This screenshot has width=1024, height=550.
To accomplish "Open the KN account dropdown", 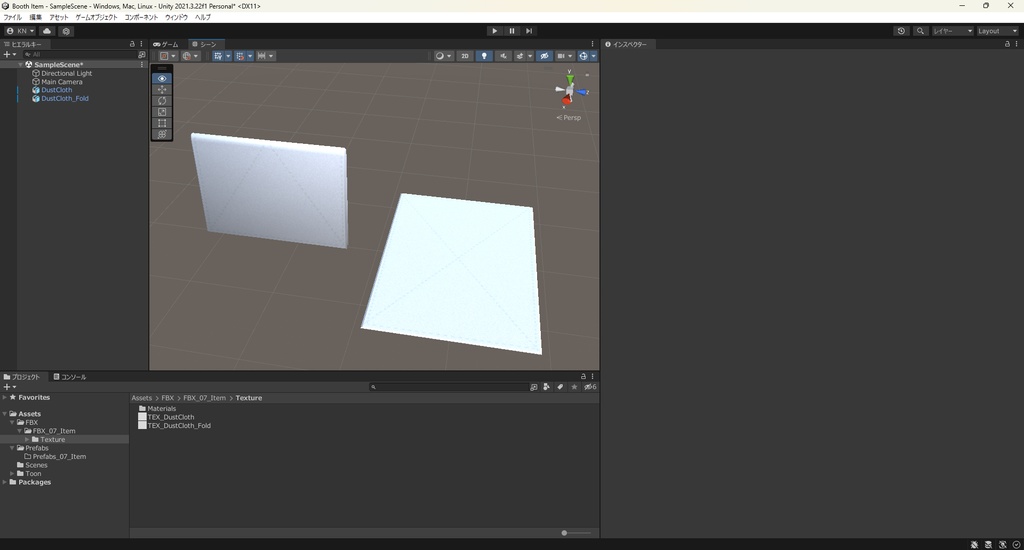I will point(20,31).
